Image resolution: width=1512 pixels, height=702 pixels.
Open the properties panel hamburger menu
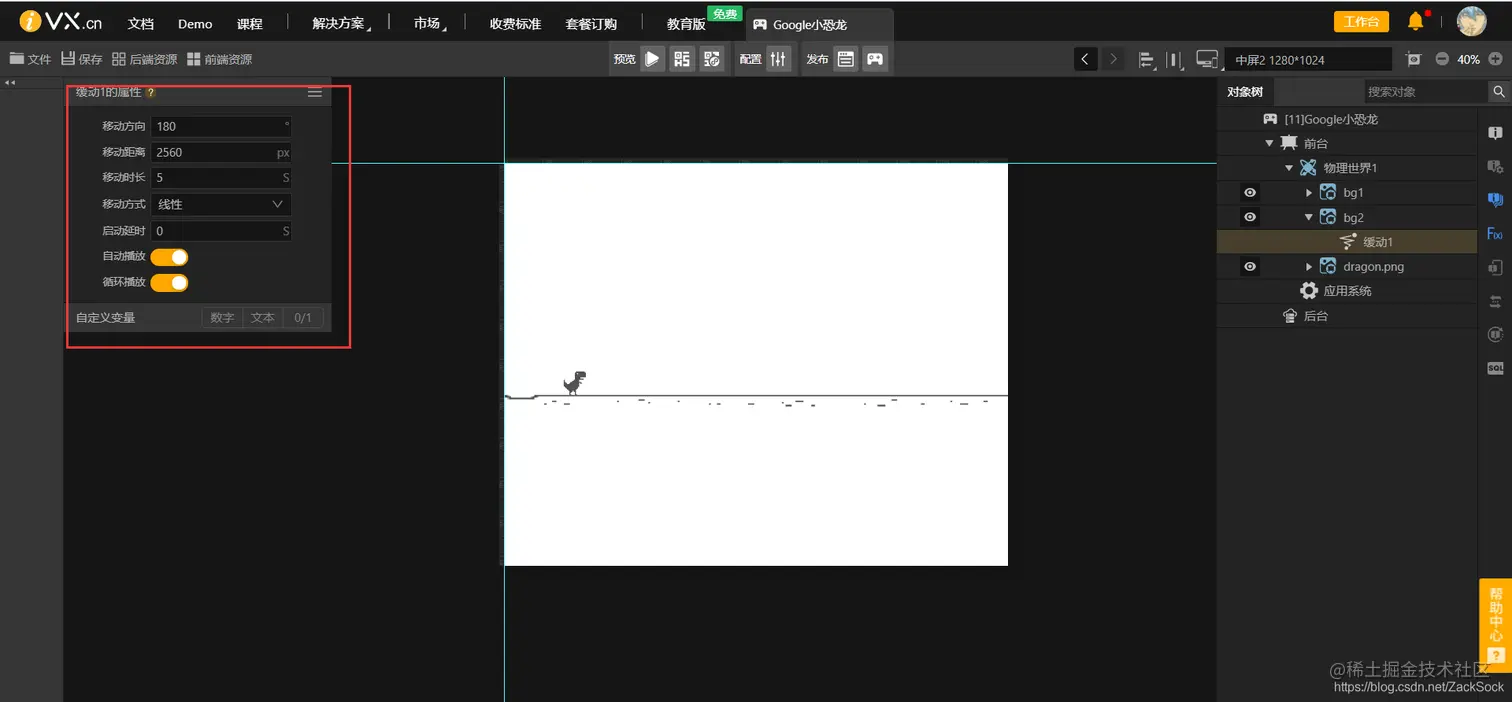[314, 92]
